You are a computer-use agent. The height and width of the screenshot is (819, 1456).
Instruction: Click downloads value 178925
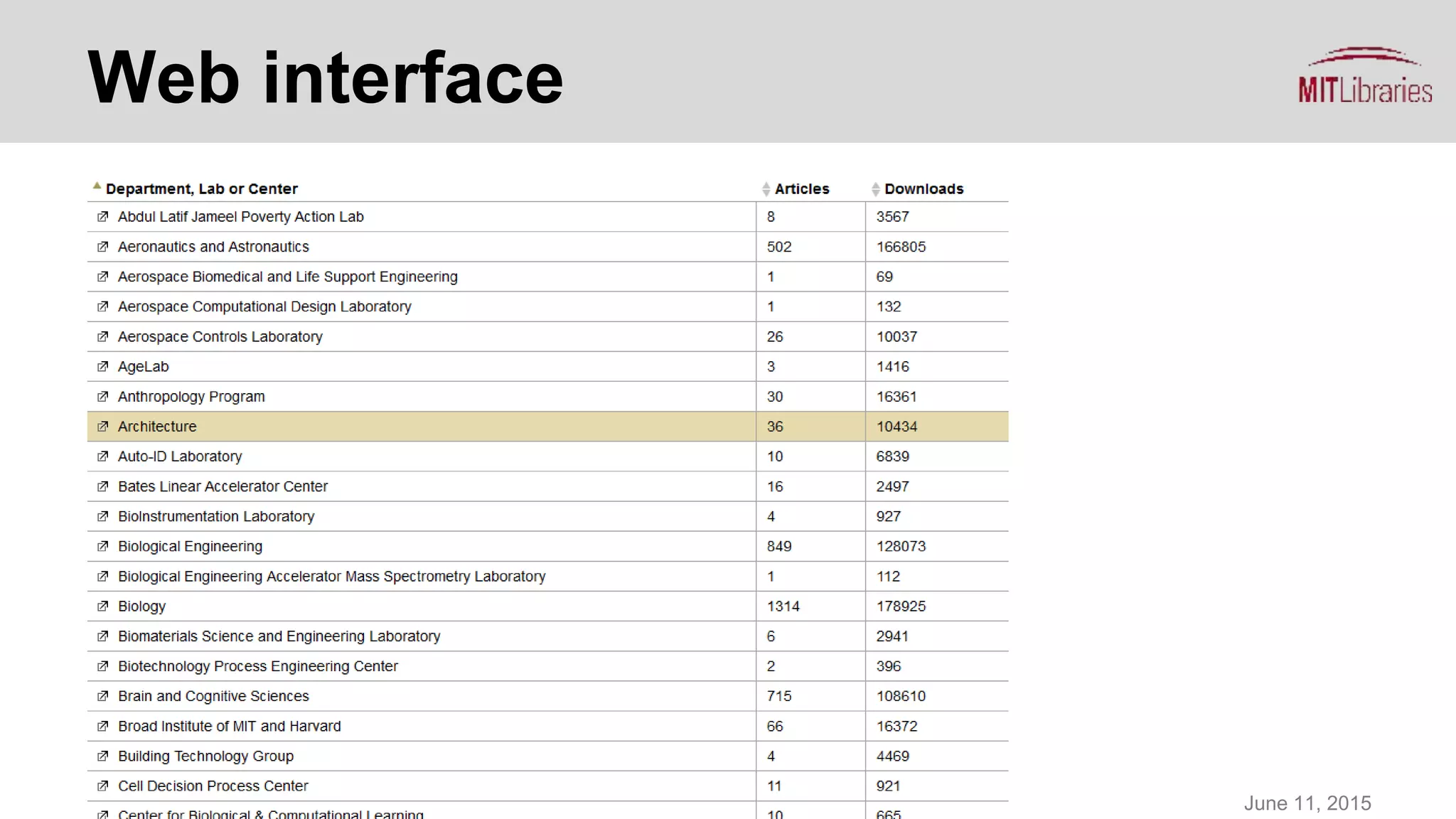point(901,606)
